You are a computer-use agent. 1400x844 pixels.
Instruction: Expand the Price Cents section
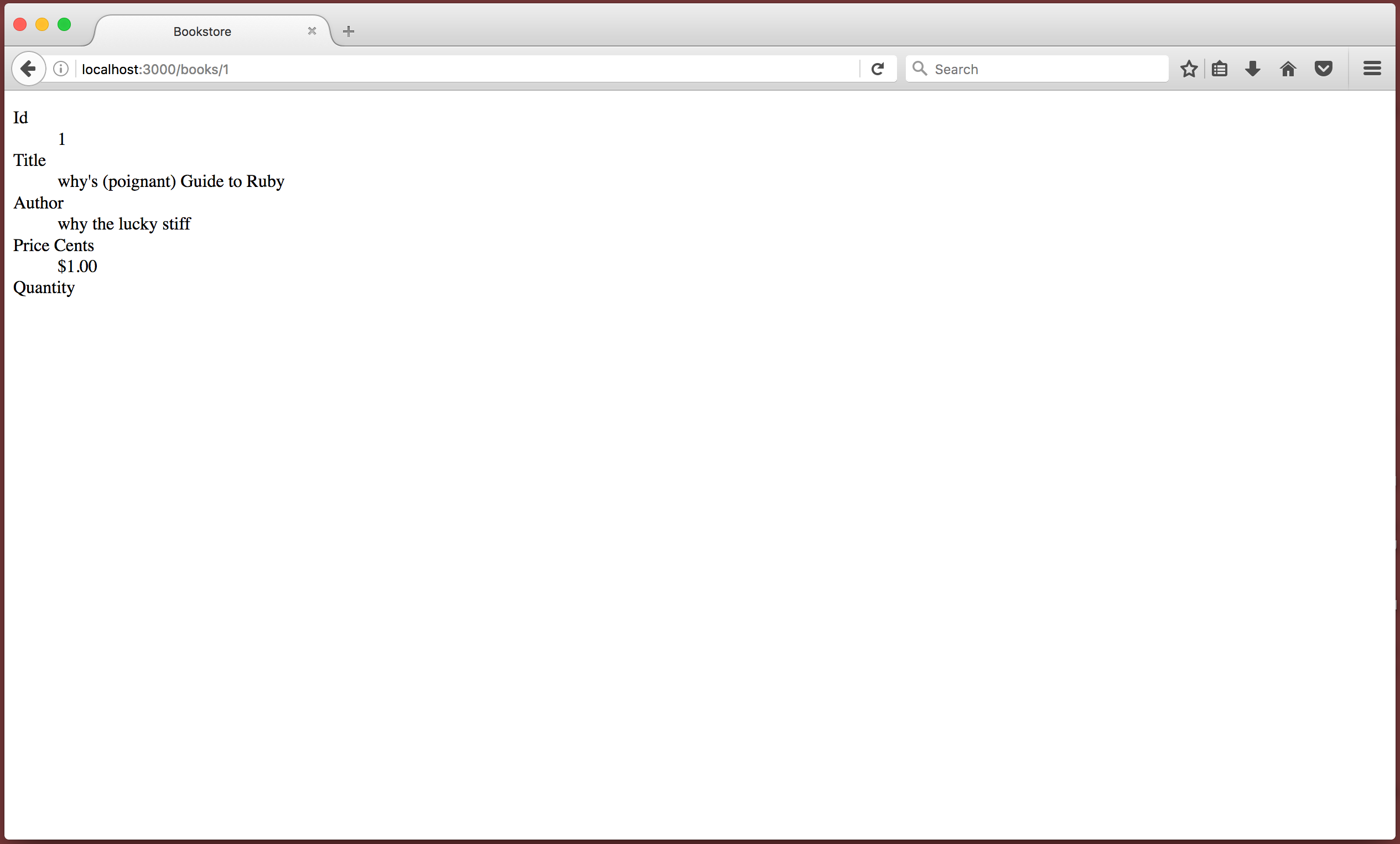click(52, 245)
